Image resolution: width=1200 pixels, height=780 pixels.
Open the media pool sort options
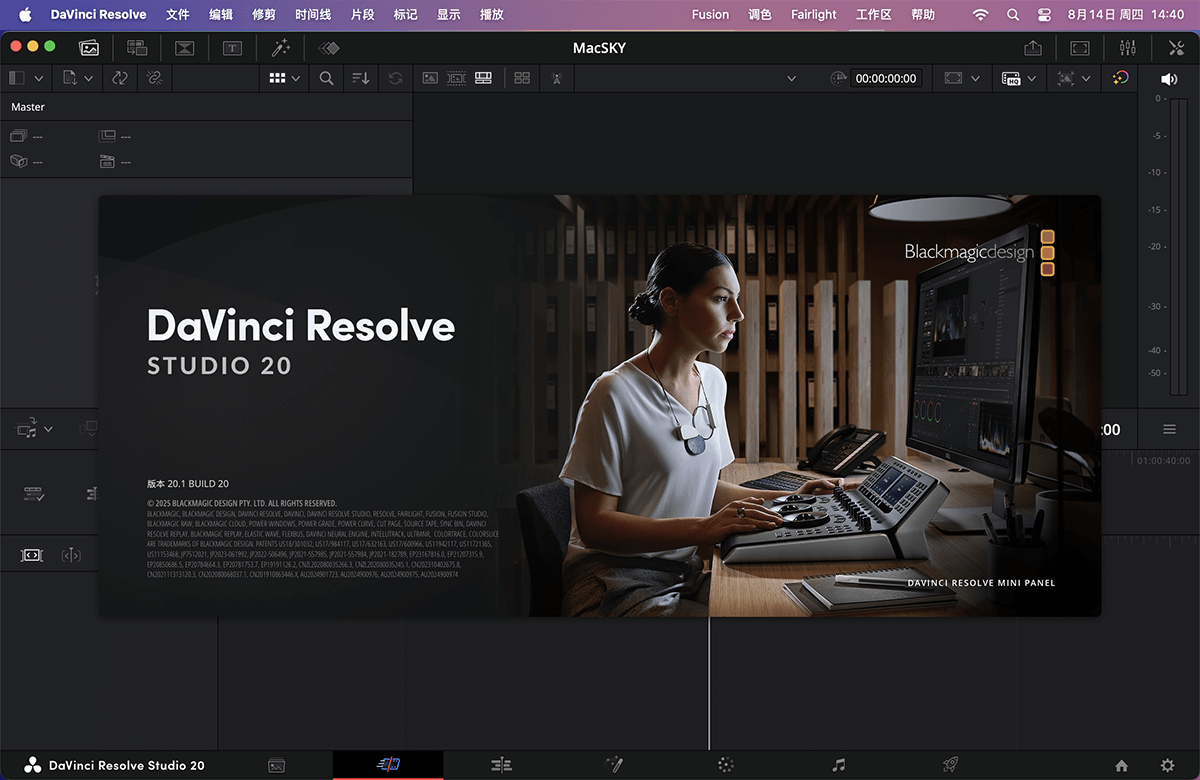pos(361,78)
